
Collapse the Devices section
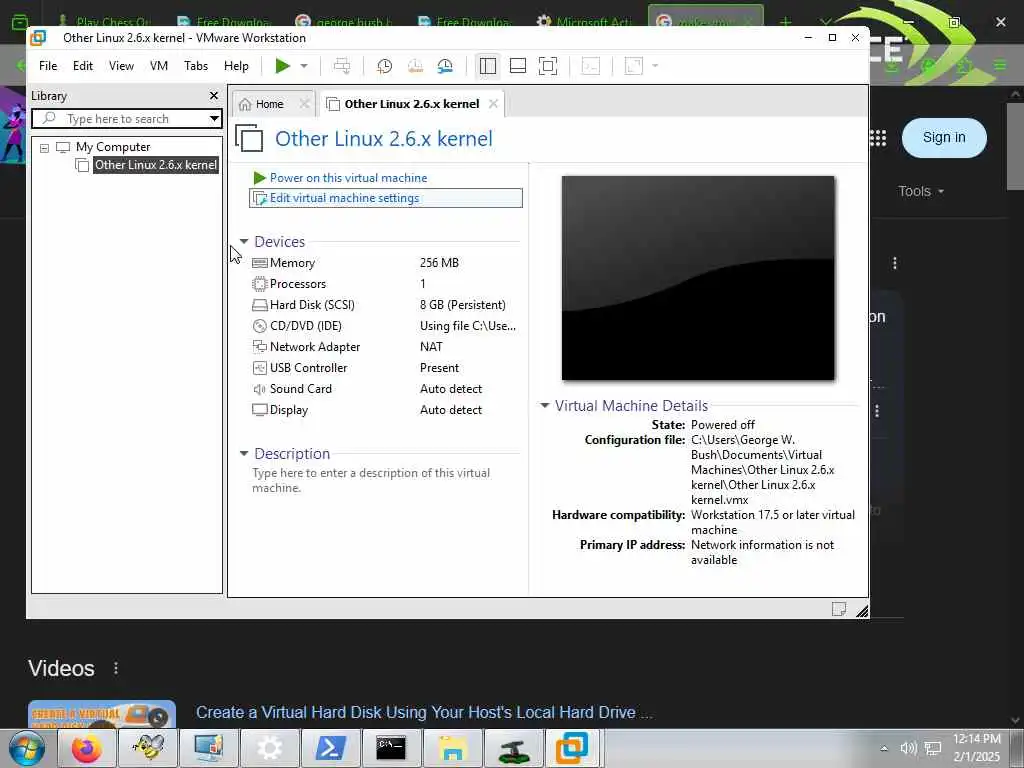[x=244, y=242]
